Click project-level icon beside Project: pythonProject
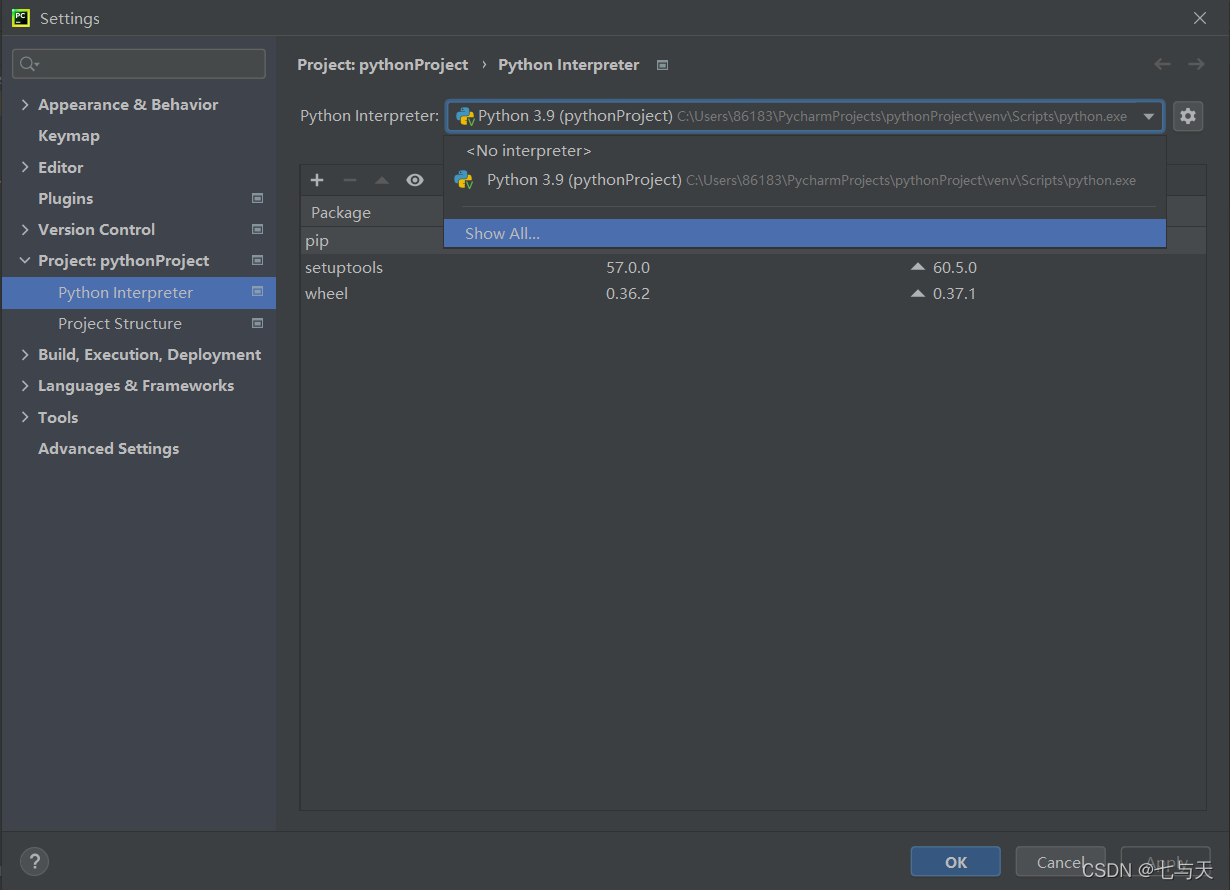The width and height of the screenshot is (1230, 890). tap(257, 260)
